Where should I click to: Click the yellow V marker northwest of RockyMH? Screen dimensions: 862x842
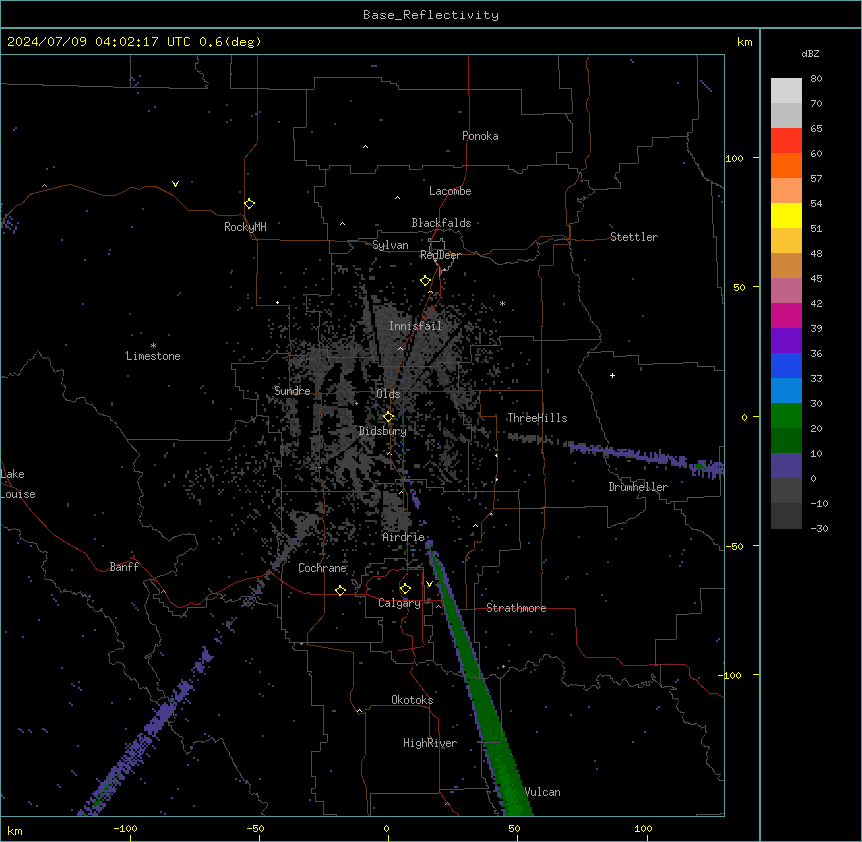(175, 184)
